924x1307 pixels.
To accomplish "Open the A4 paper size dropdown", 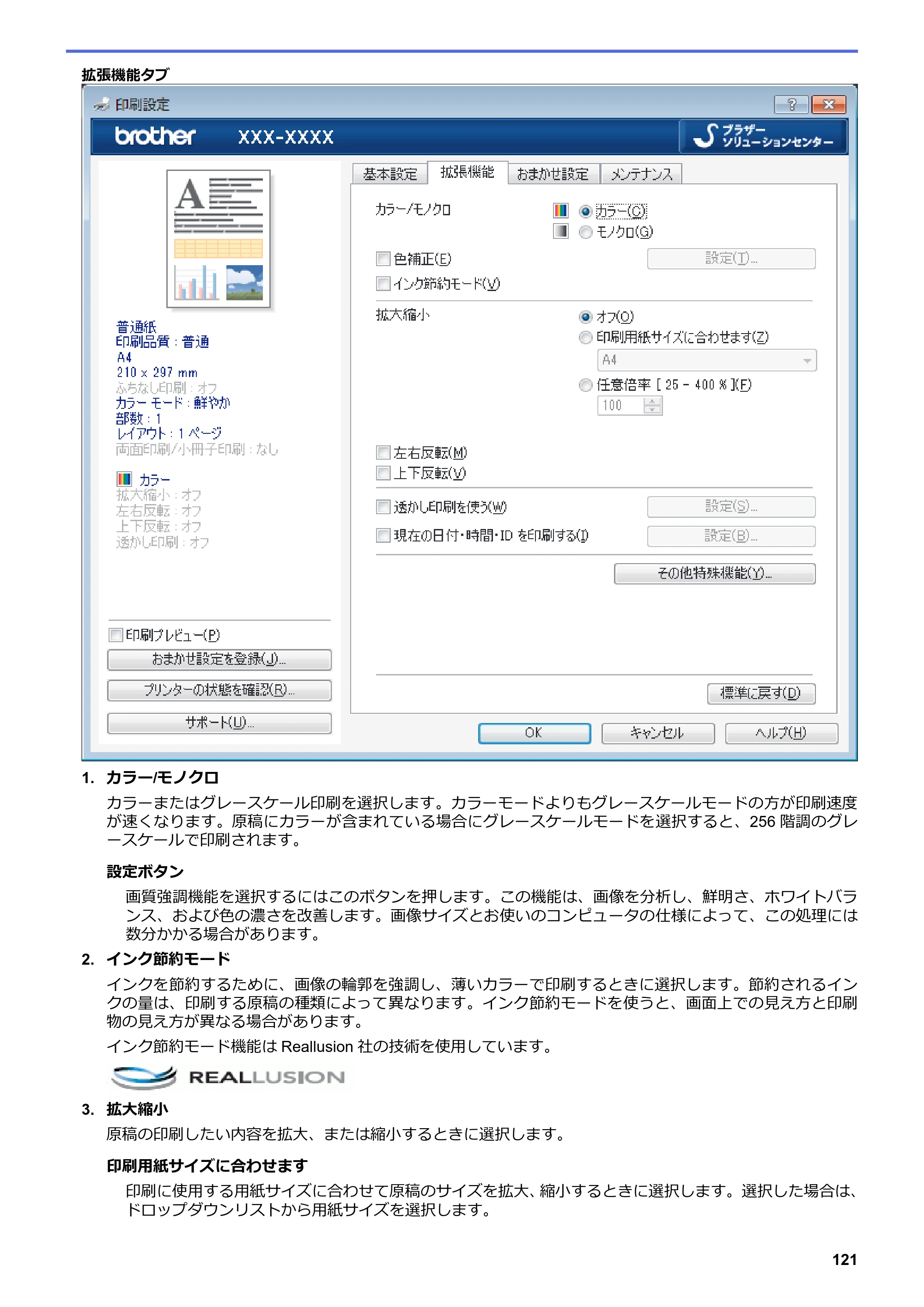I will point(706,360).
